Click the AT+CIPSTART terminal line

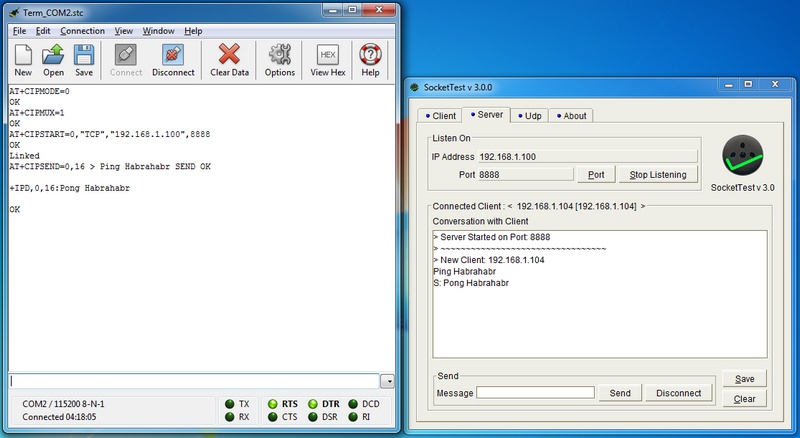110,134
